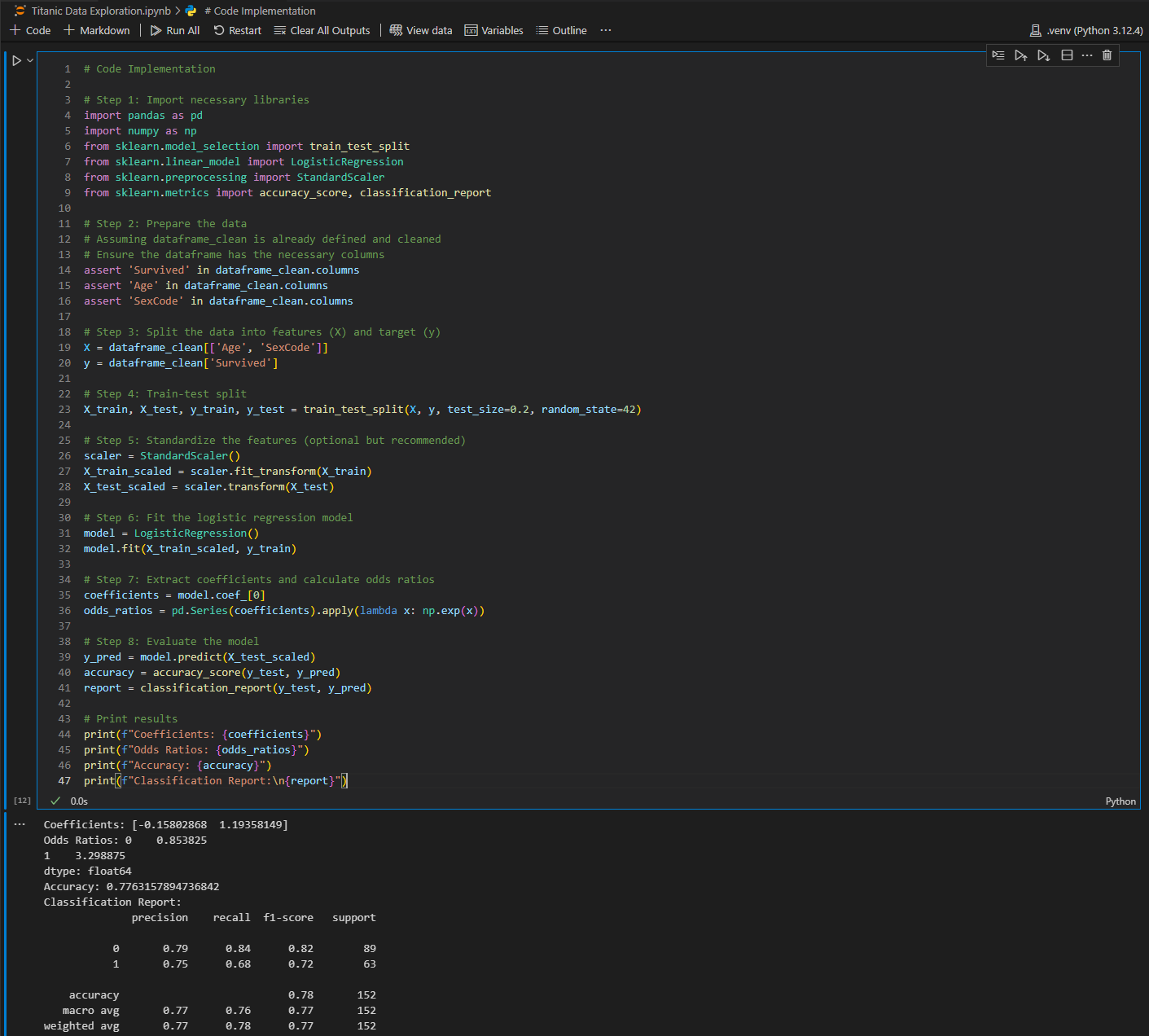Screen dimensions: 1149x1036
Task: Click the 'weighted avg' output row
Action: tap(210, 1026)
